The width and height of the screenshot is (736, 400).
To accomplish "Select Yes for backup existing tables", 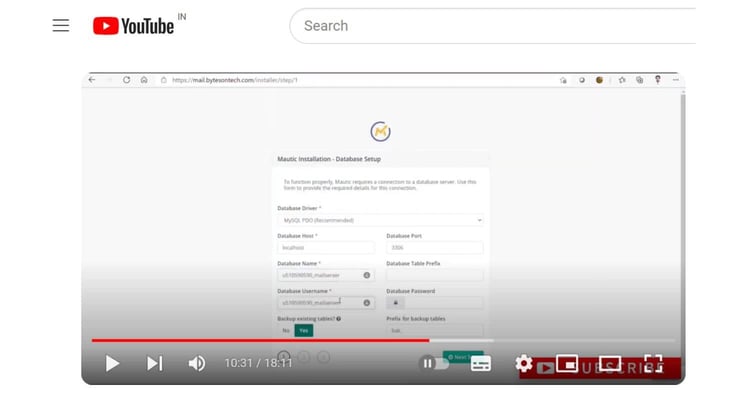I will (304, 331).
